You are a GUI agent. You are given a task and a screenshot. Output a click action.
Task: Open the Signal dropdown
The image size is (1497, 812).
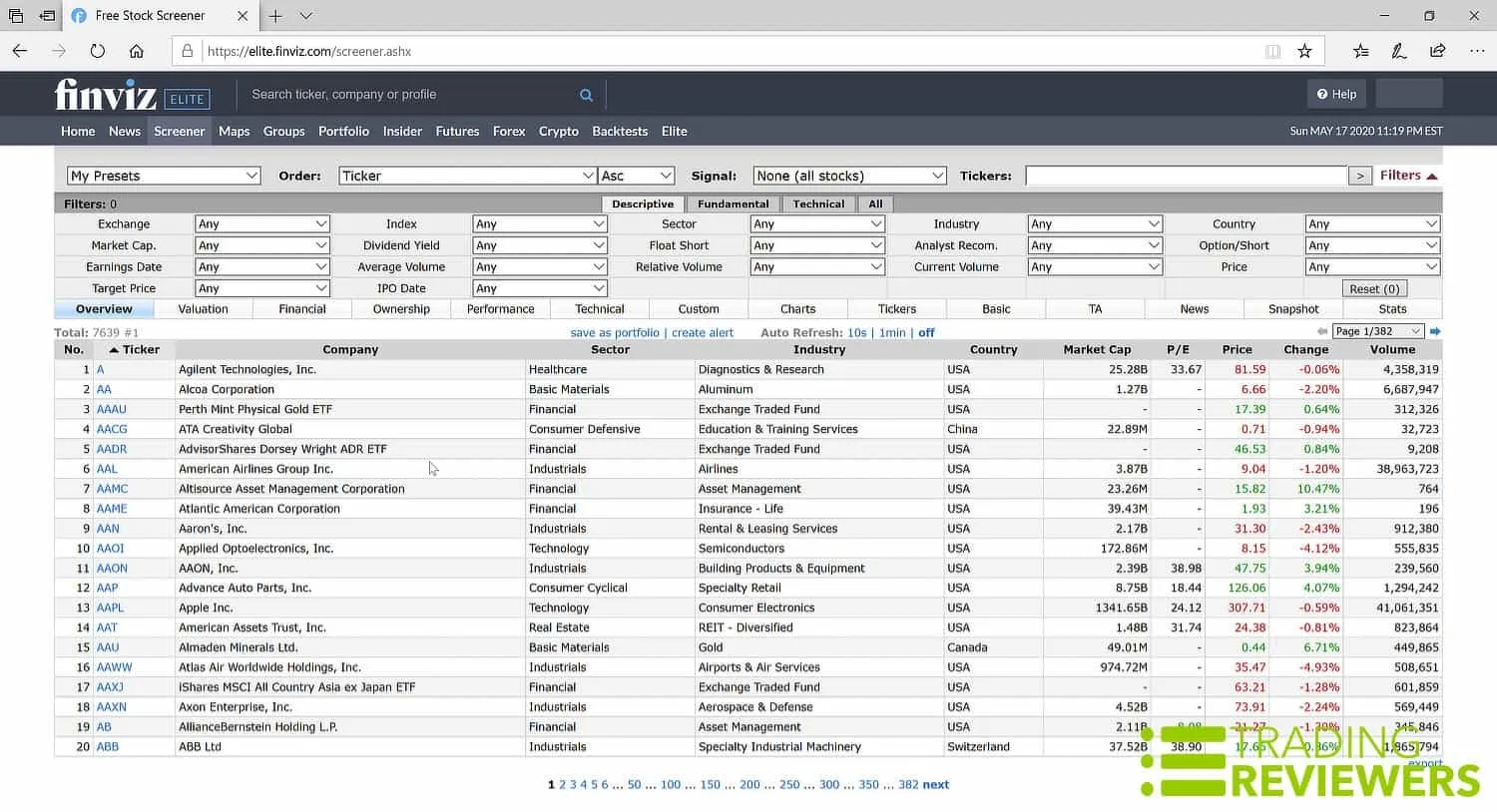849,176
